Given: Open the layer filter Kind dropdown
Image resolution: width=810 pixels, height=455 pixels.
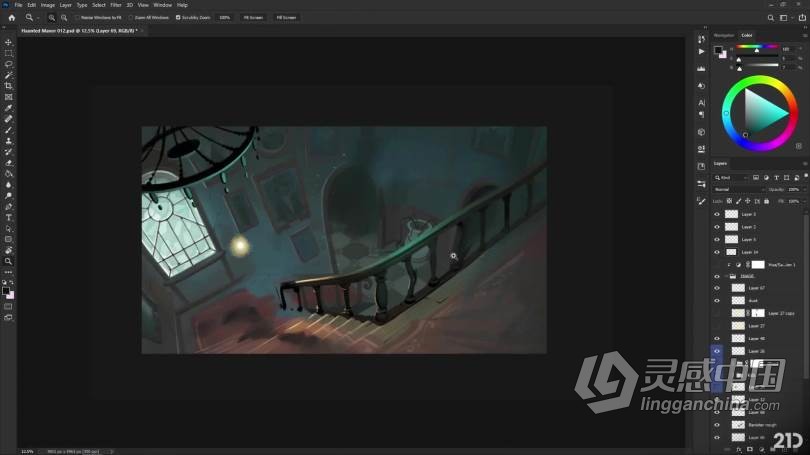Looking at the screenshot, I should coord(731,178).
